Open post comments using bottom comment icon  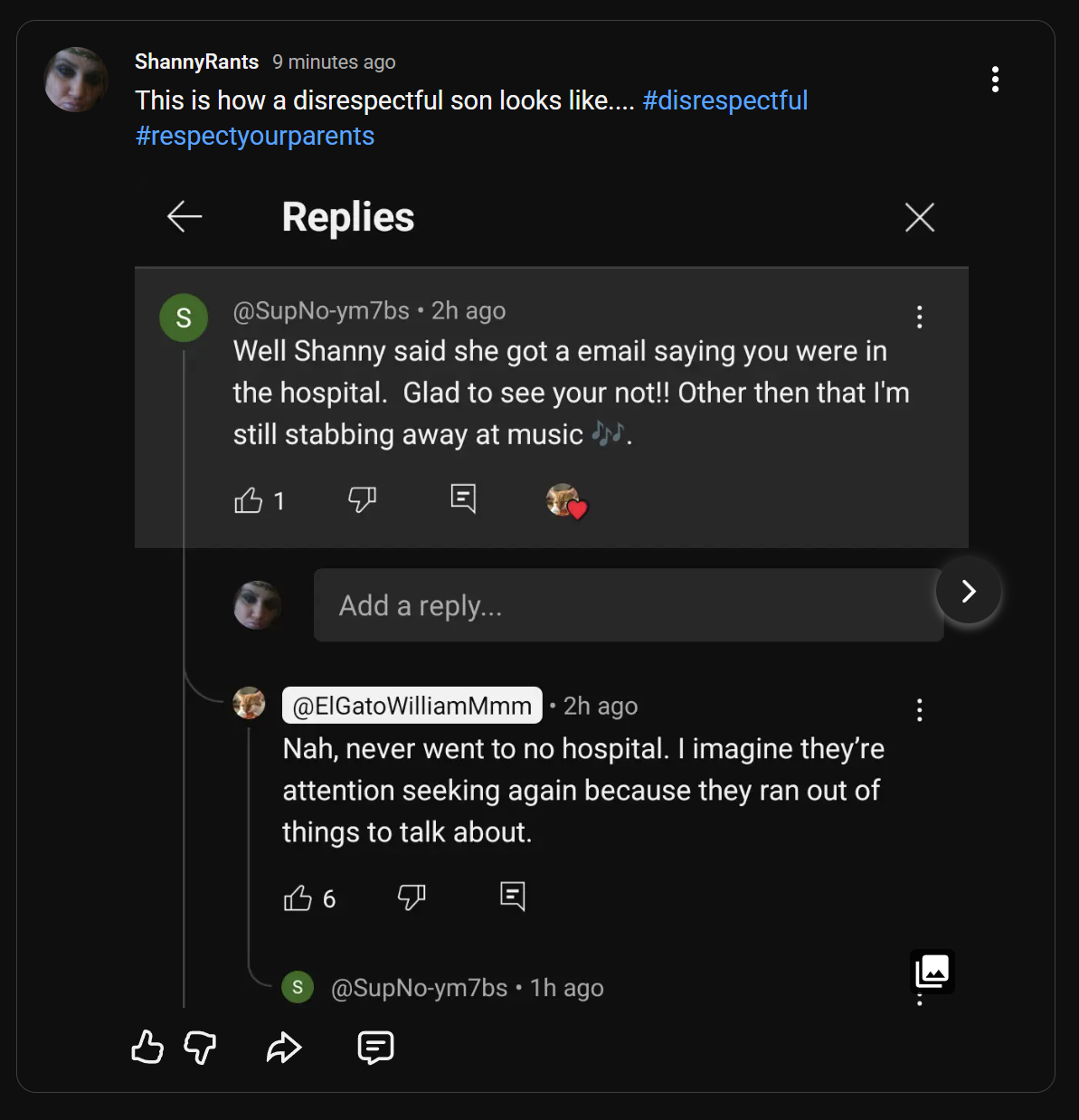click(x=375, y=1048)
